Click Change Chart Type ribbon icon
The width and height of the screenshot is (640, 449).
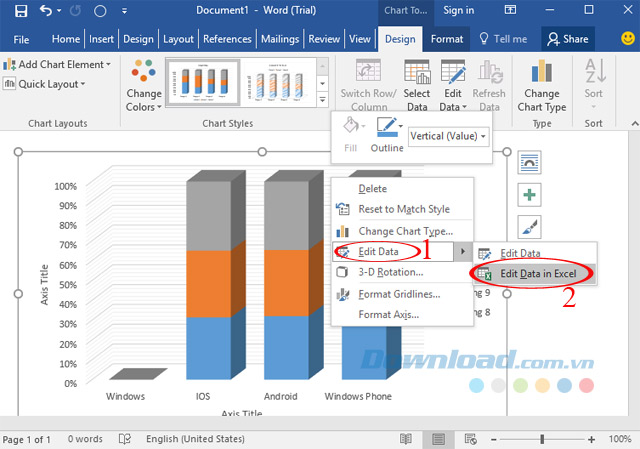[x=542, y=85]
